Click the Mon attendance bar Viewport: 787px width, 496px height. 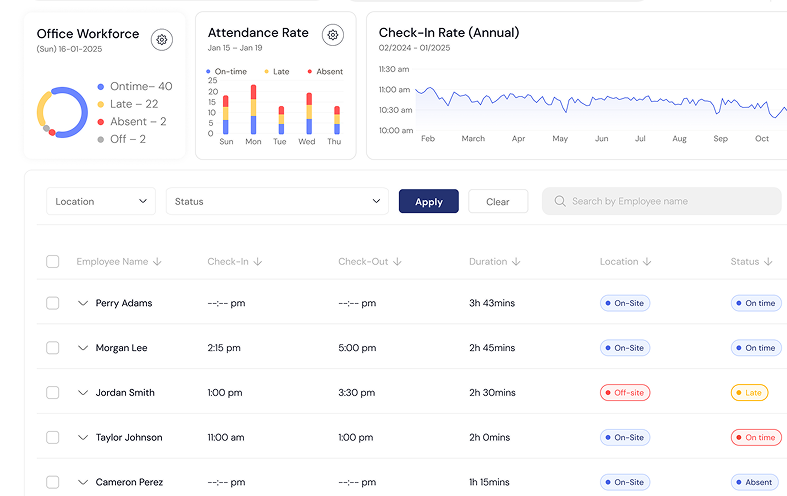253,109
